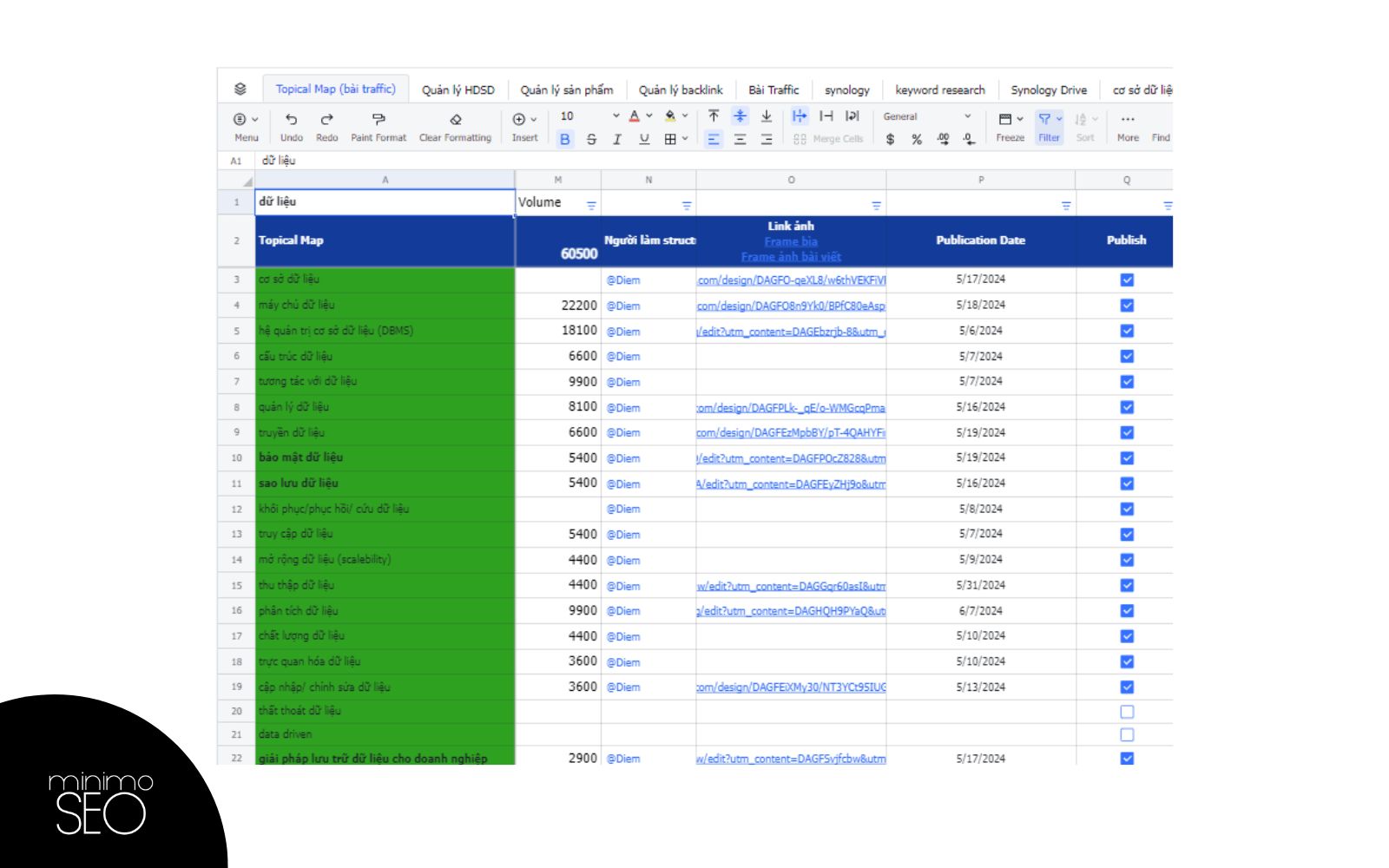Toggle Publish checkbox for phân tích dữ liệu
Image resolution: width=1389 pixels, height=868 pixels.
1127,610
